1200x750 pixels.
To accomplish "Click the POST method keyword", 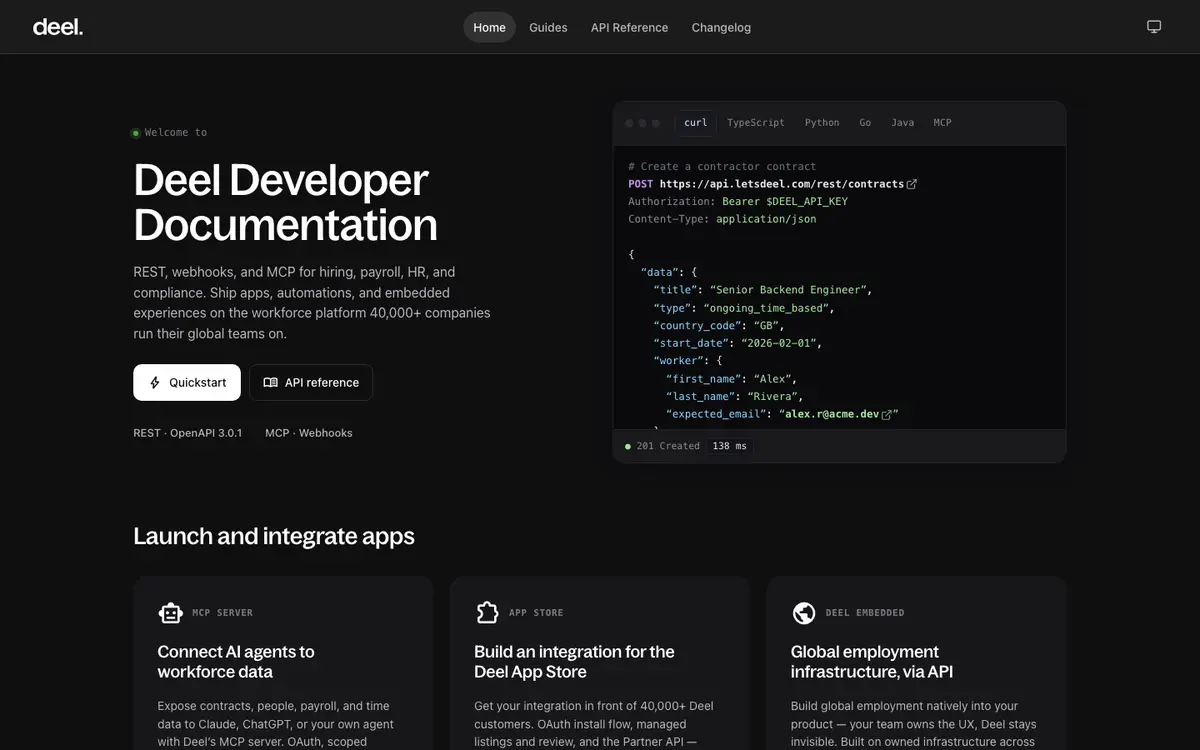I will pyautogui.click(x=641, y=184).
